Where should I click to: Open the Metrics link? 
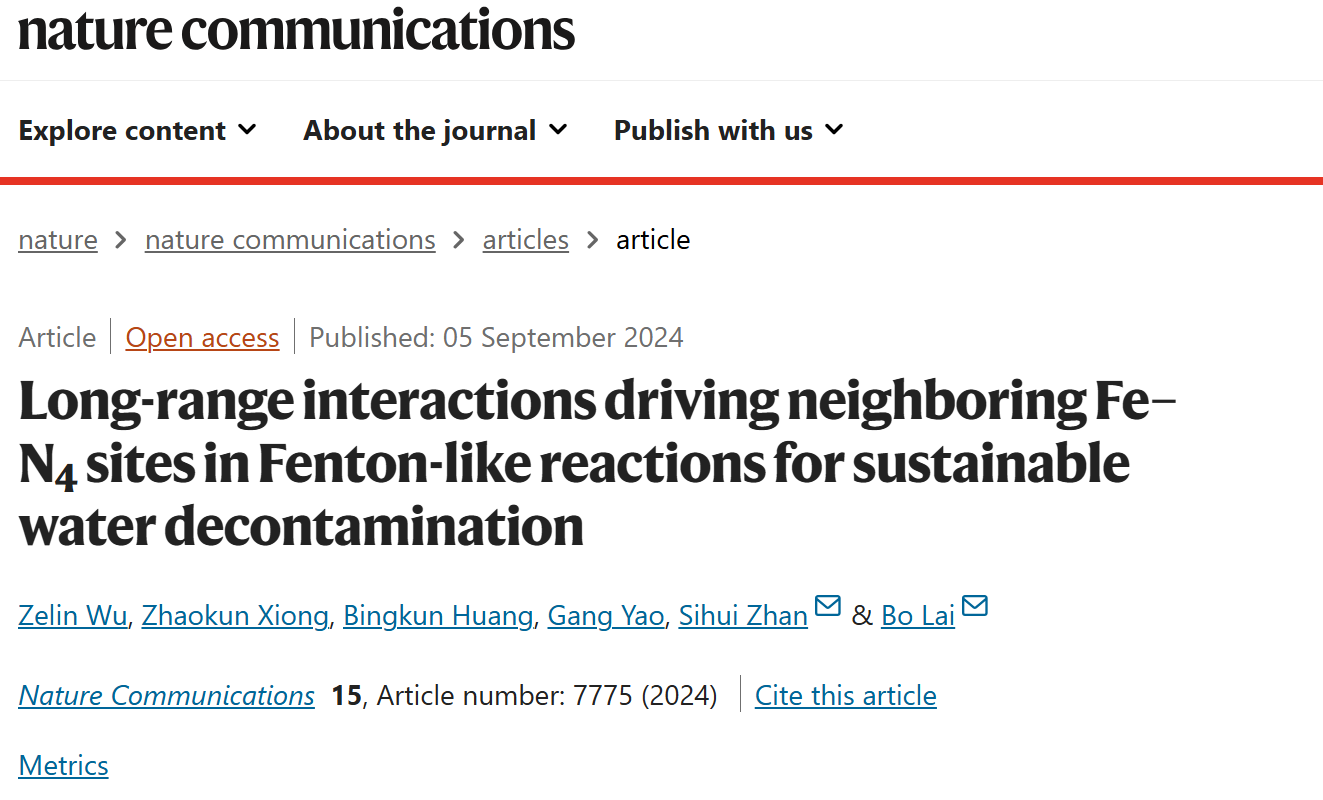click(x=63, y=765)
